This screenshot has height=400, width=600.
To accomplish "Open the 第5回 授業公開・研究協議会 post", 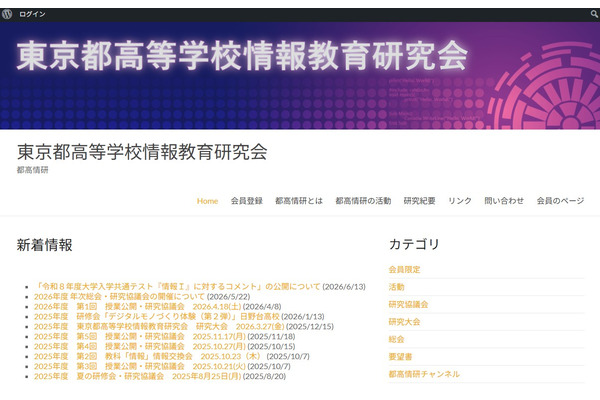I will tap(140, 336).
